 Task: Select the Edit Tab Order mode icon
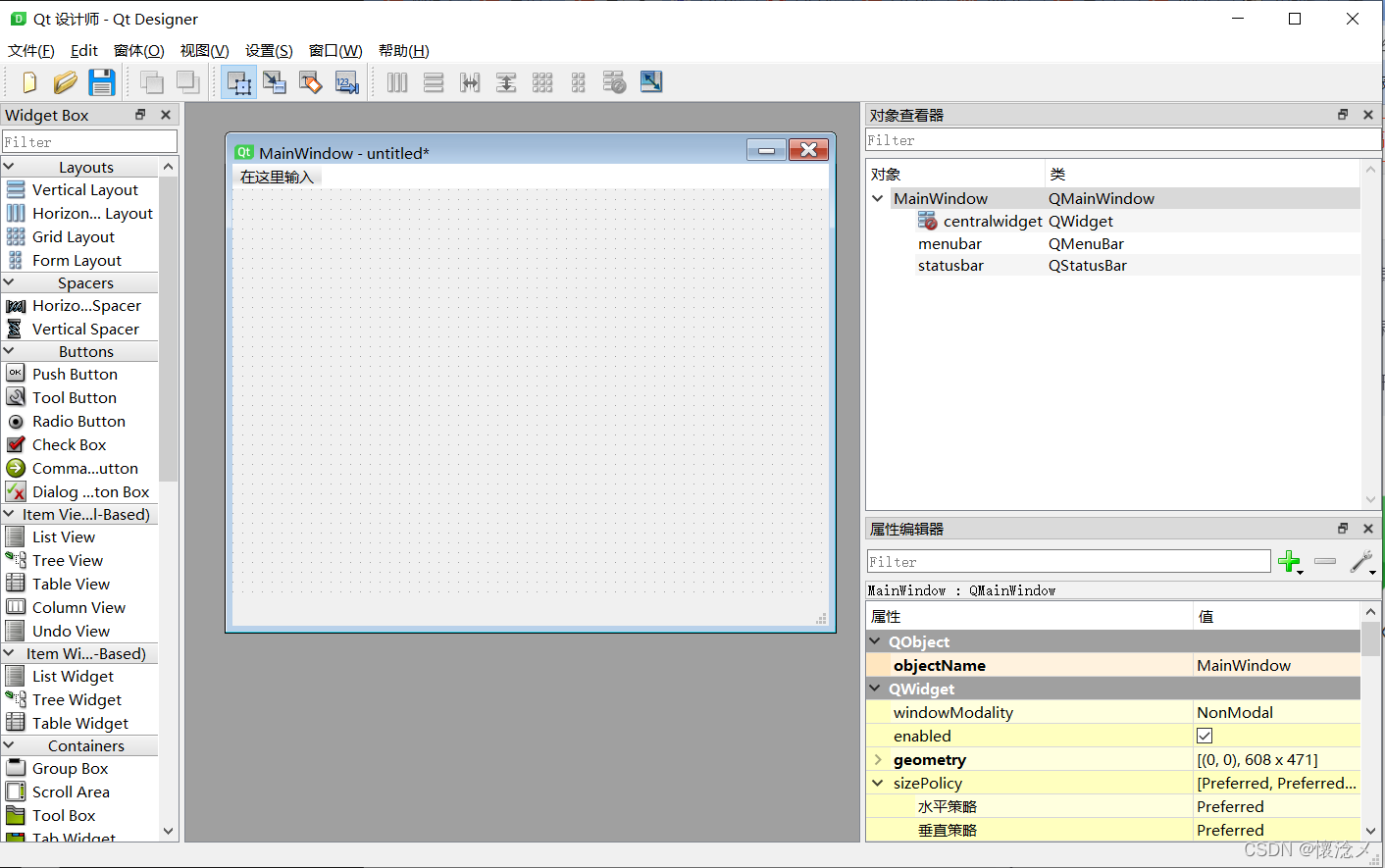(347, 82)
